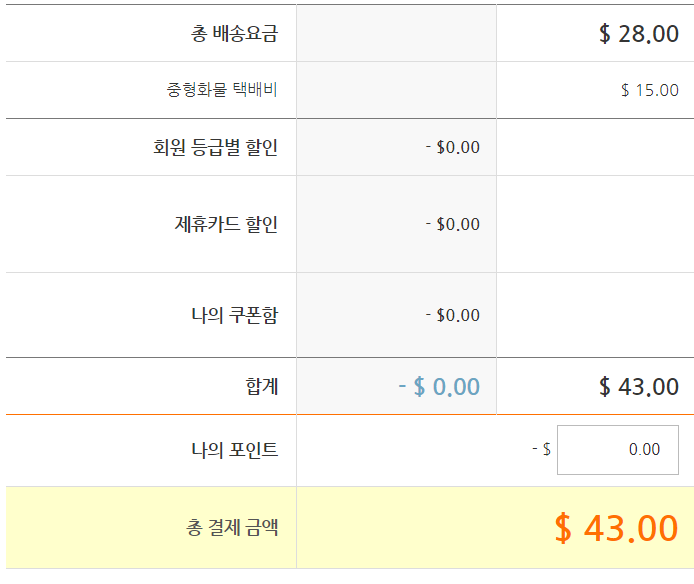Screen dimensions: 694x584
Task: Click the empty gray cell beside 중형화물 택배비
Action: pos(396,90)
